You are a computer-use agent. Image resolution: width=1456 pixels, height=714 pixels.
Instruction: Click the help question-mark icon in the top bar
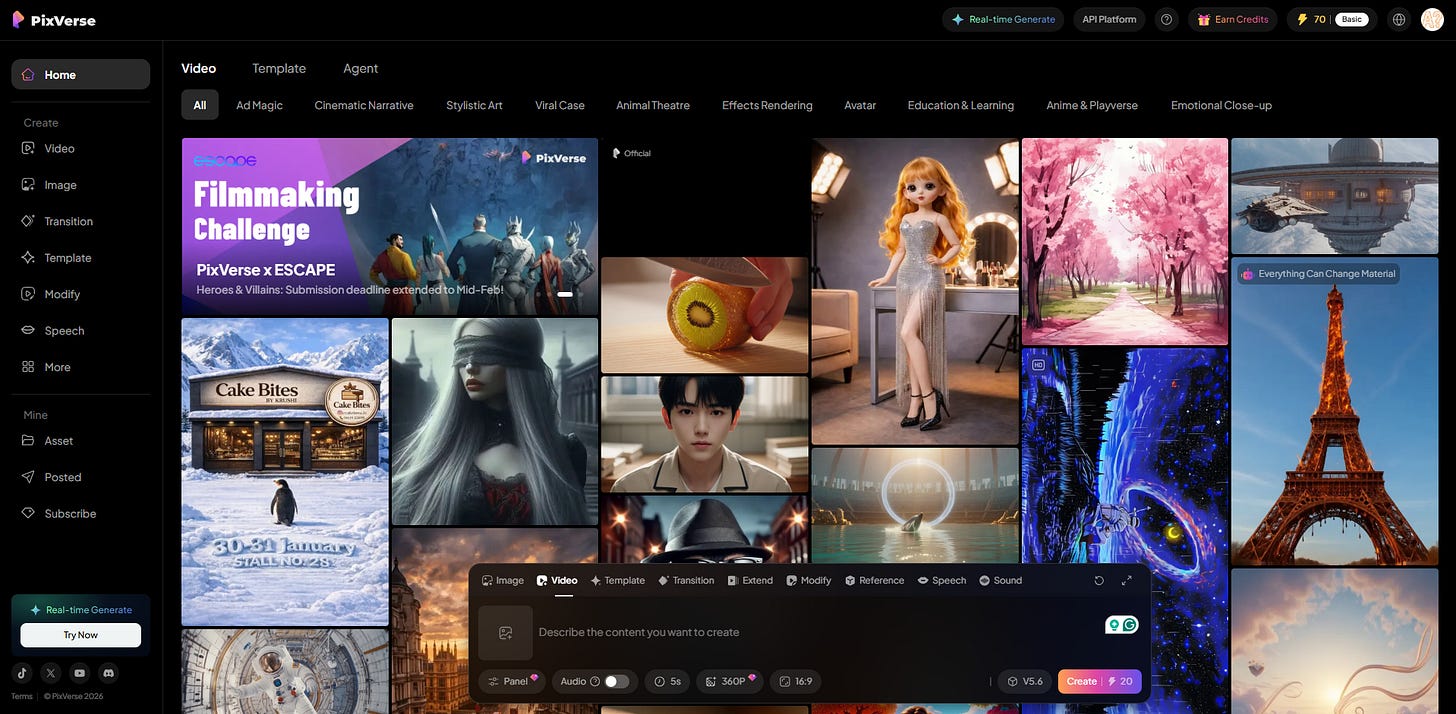tap(1166, 18)
